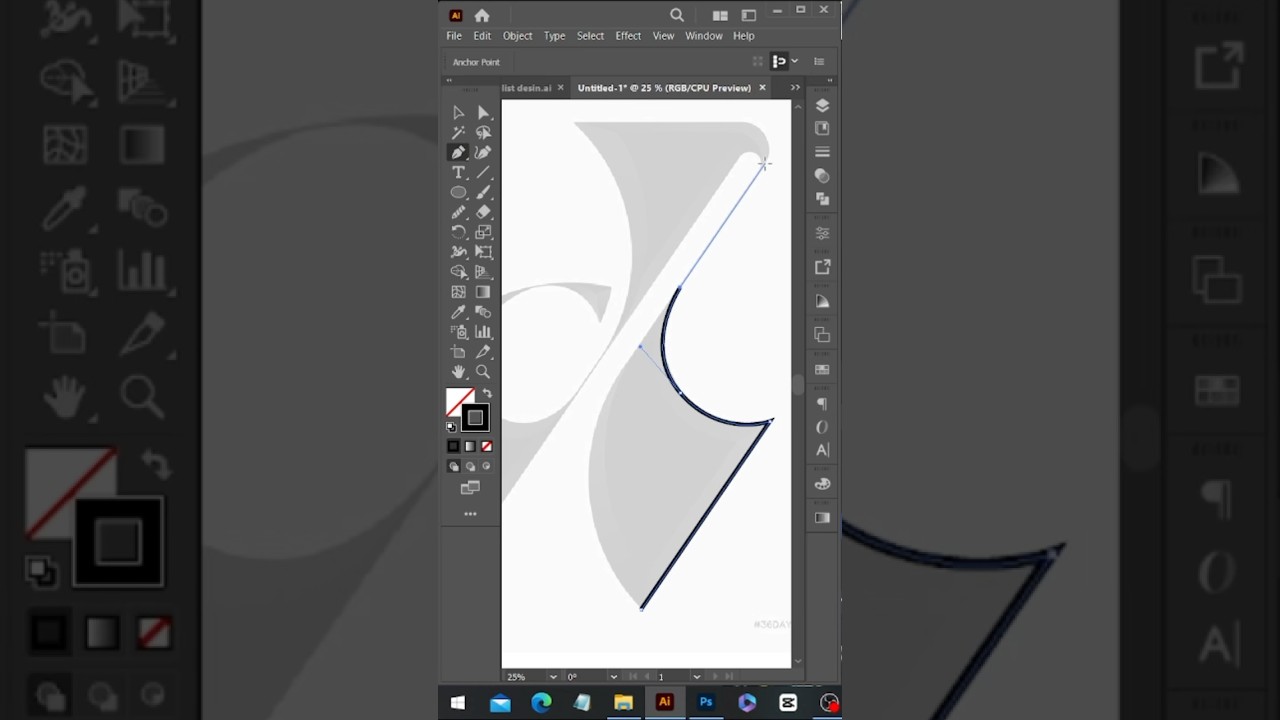Expand the toolbar collapse arrows
The width and height of the screenshot is (1280, 720).
450,80
